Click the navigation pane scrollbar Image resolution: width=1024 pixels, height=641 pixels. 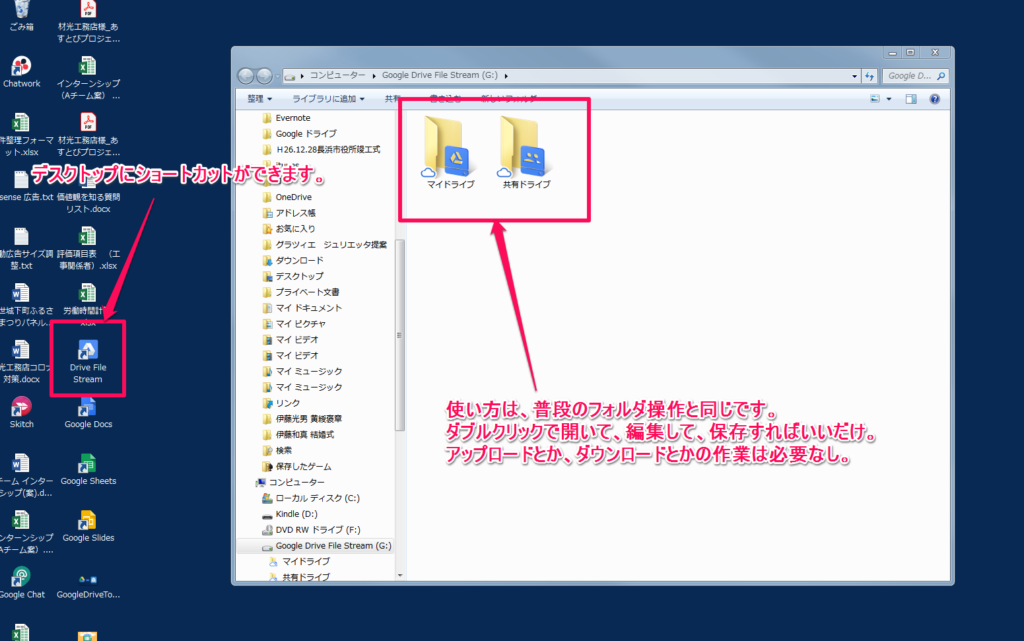click(x=400, y=336)
